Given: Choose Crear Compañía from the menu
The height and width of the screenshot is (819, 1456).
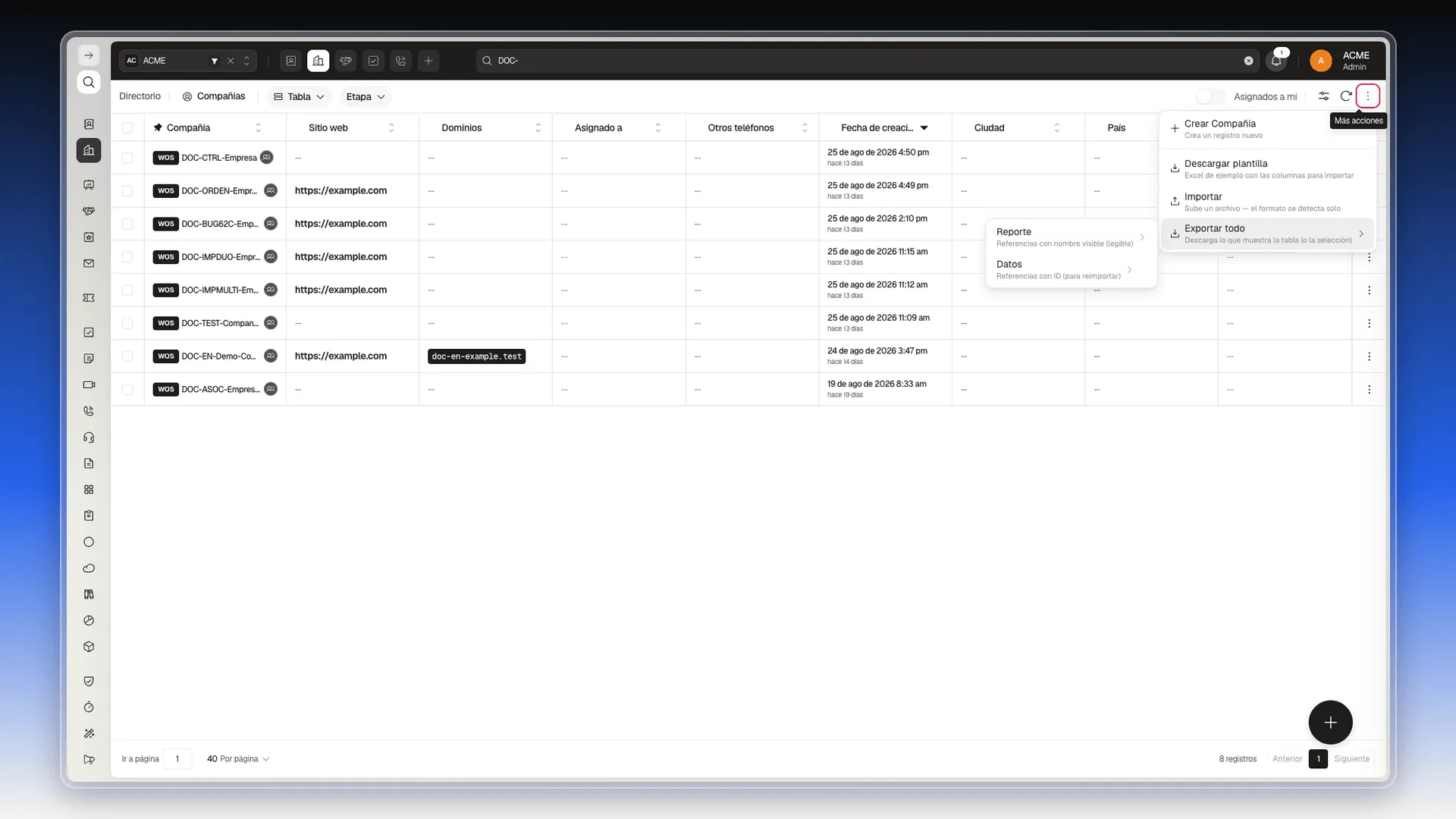Looking at the screenshot, I should [1267, 129].
